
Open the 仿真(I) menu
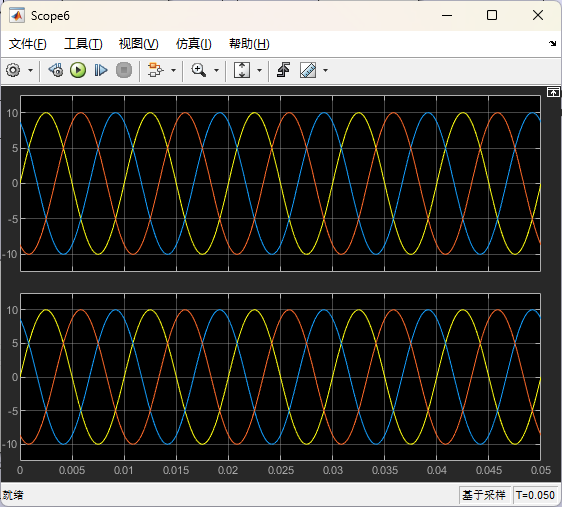tap(194, 44)
